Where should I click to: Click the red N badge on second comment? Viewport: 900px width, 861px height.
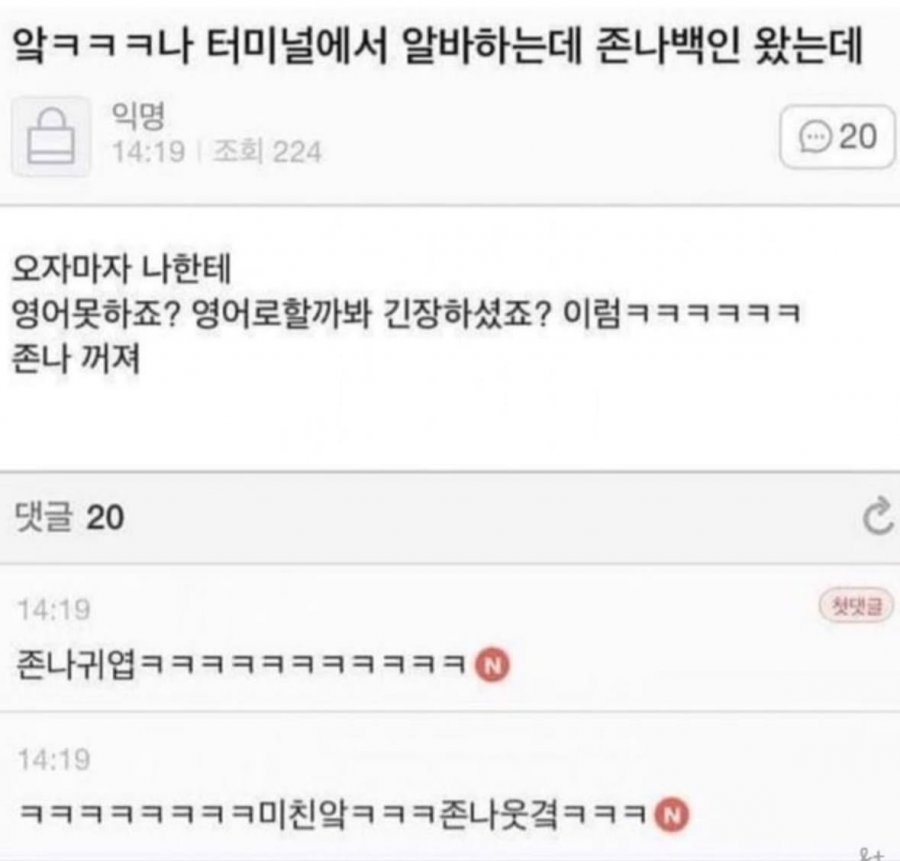[672, 815]
